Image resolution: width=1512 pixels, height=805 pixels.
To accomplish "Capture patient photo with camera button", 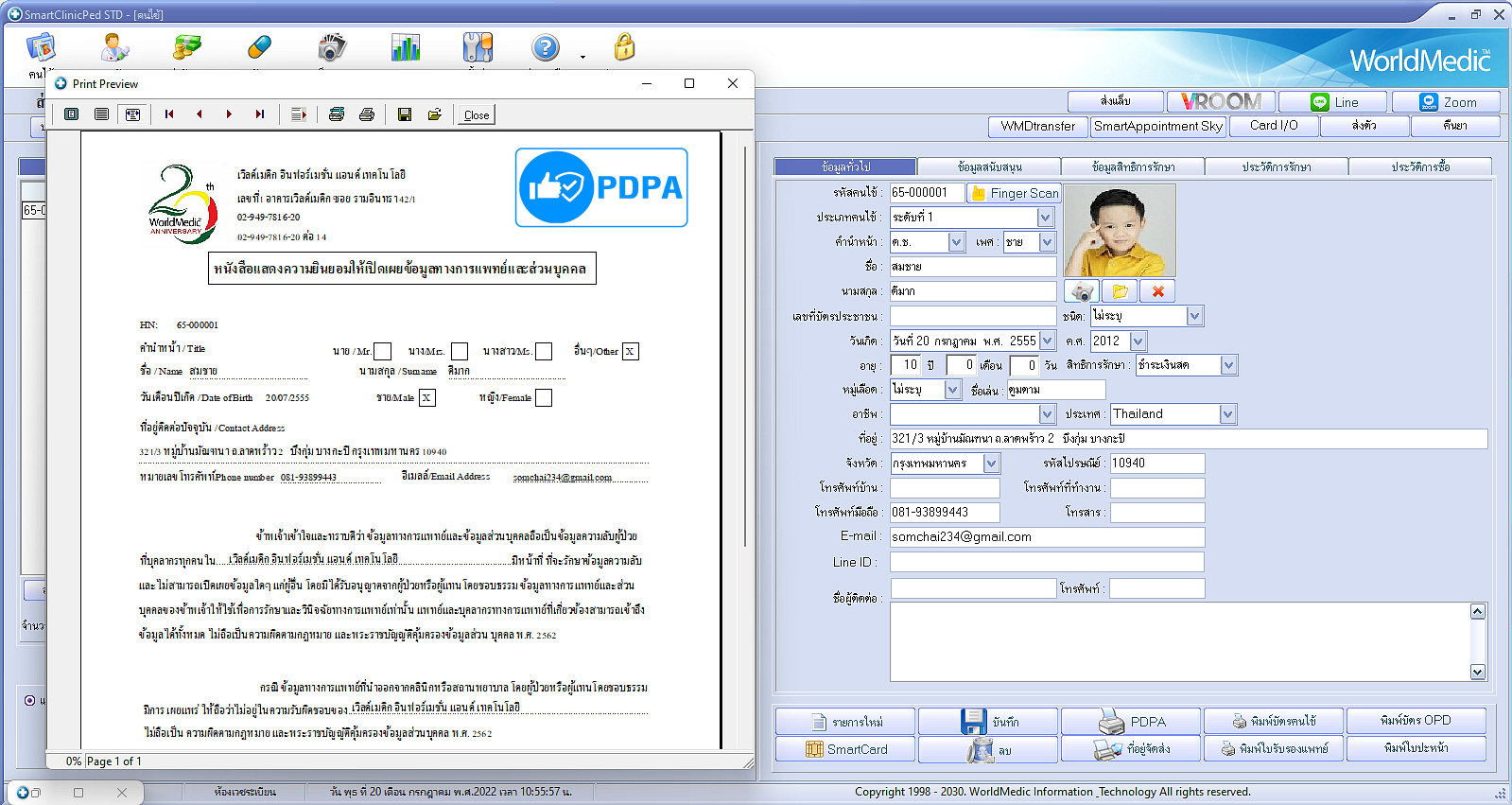I will [1083, 291].
